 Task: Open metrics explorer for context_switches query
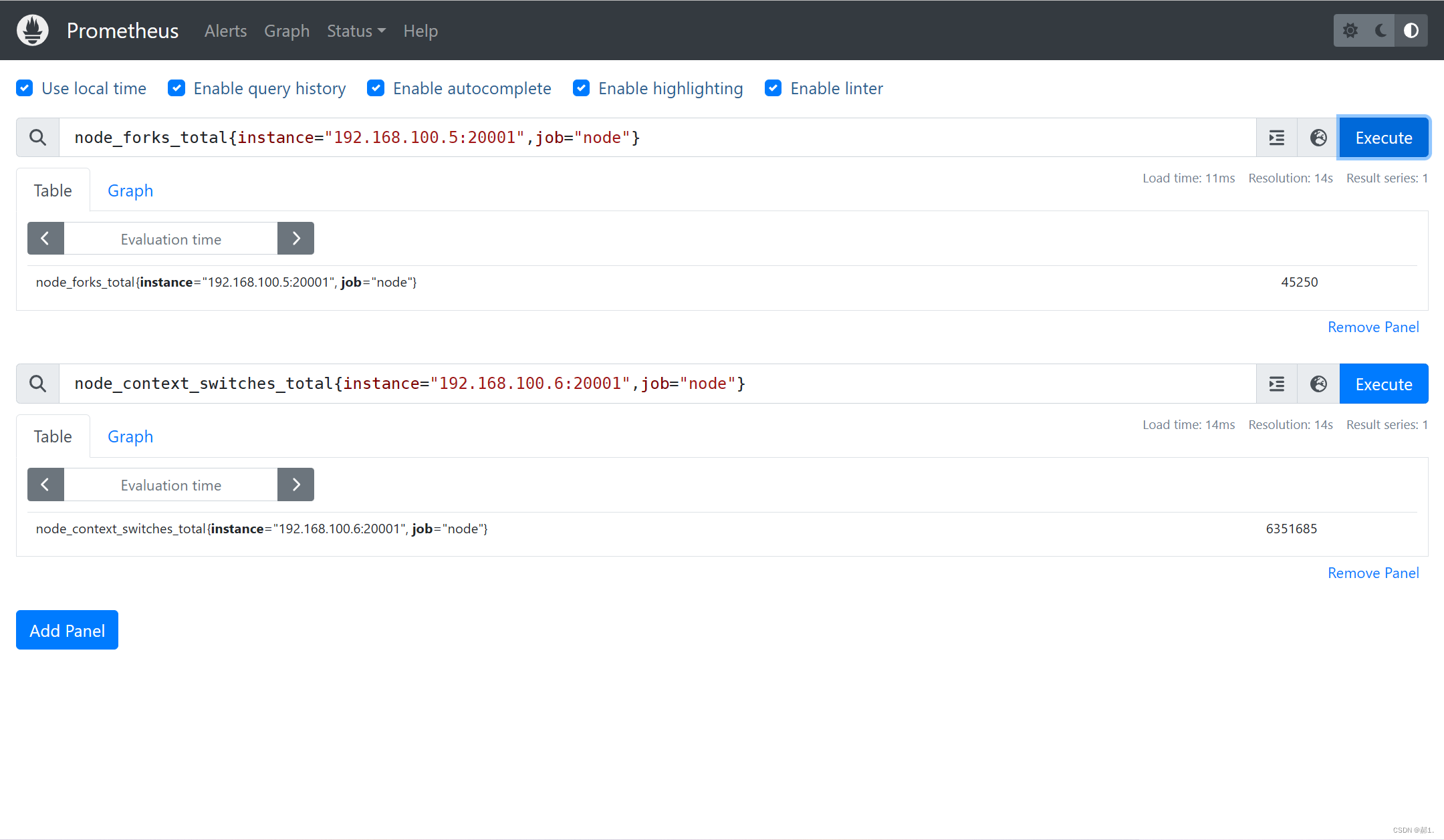point(1318,384)
